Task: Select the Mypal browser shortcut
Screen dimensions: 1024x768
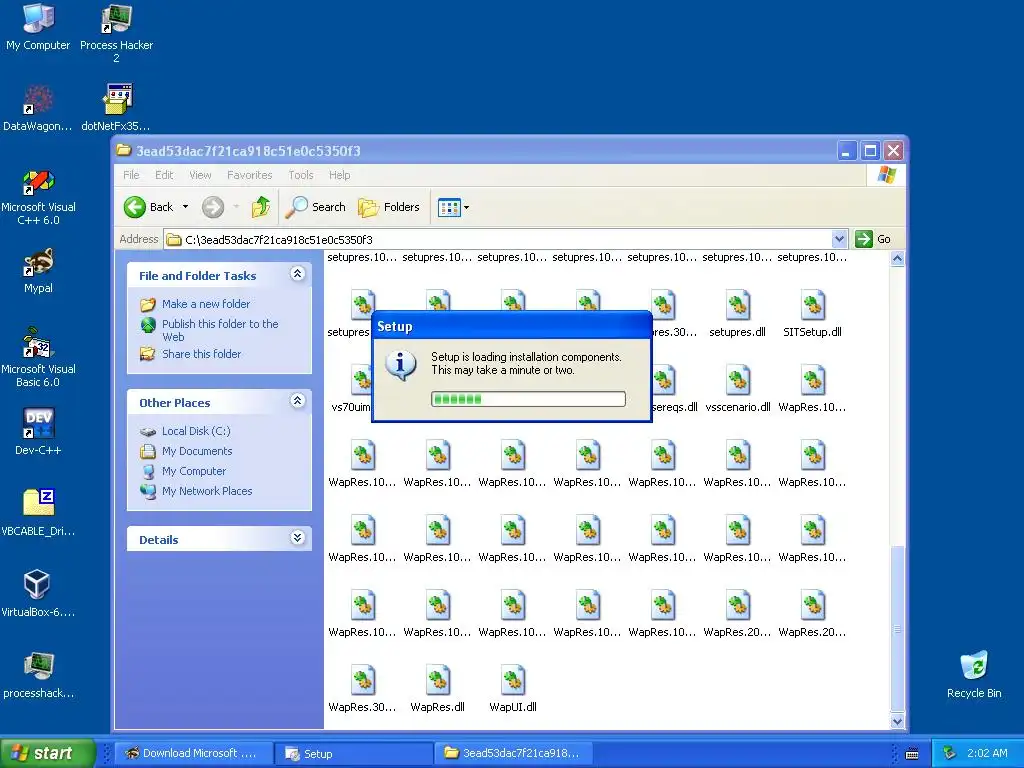Action: pos(38,271)
